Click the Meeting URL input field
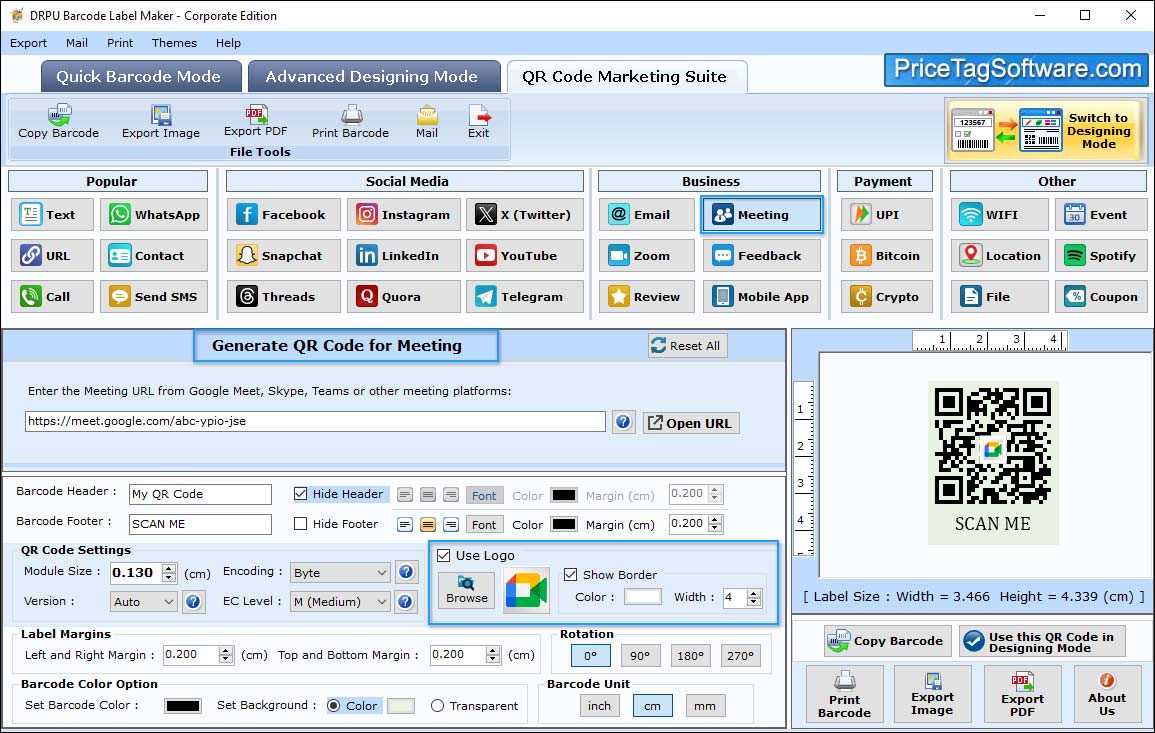The height and width of the screenshot is (733, 1155). pyautogui.click(x=315, y=421)
